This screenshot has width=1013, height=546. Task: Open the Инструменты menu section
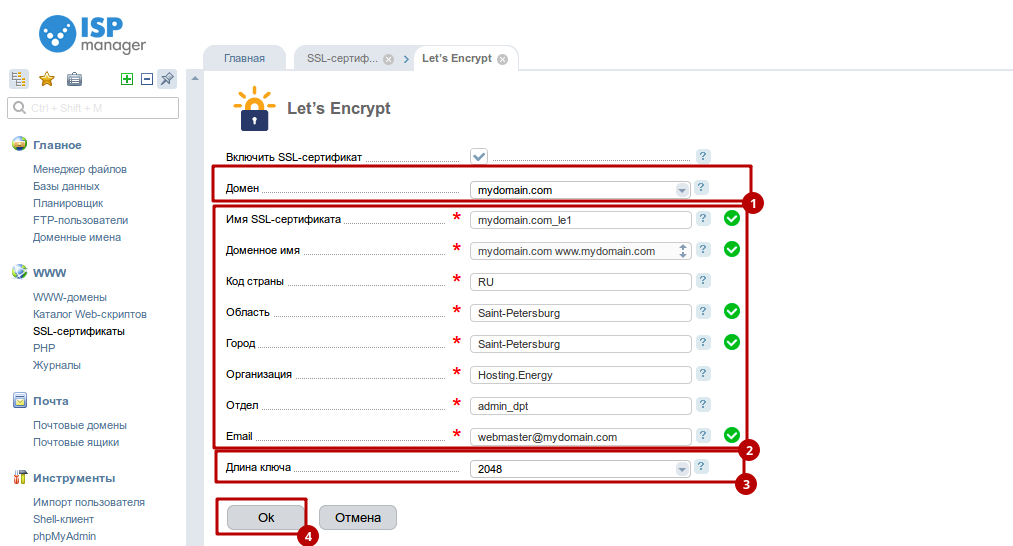coord(74,478)
